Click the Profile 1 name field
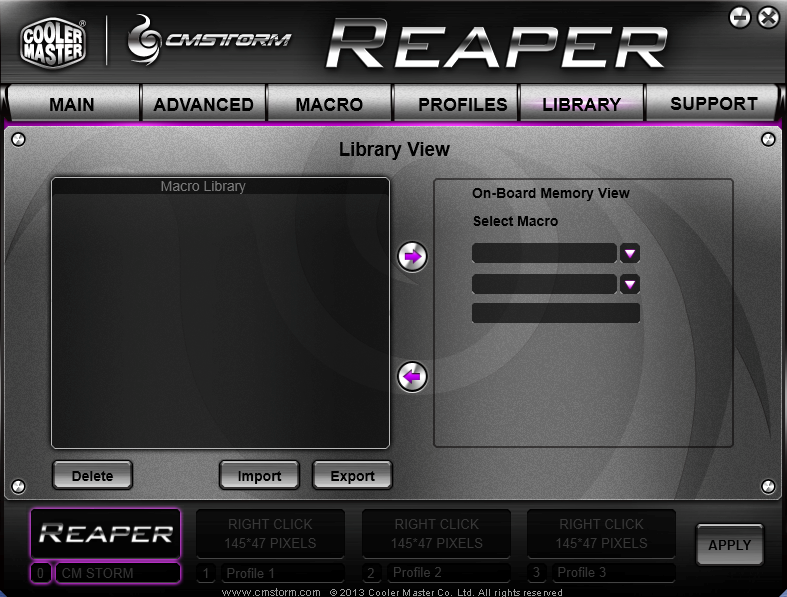 click(x=283, y=573)
